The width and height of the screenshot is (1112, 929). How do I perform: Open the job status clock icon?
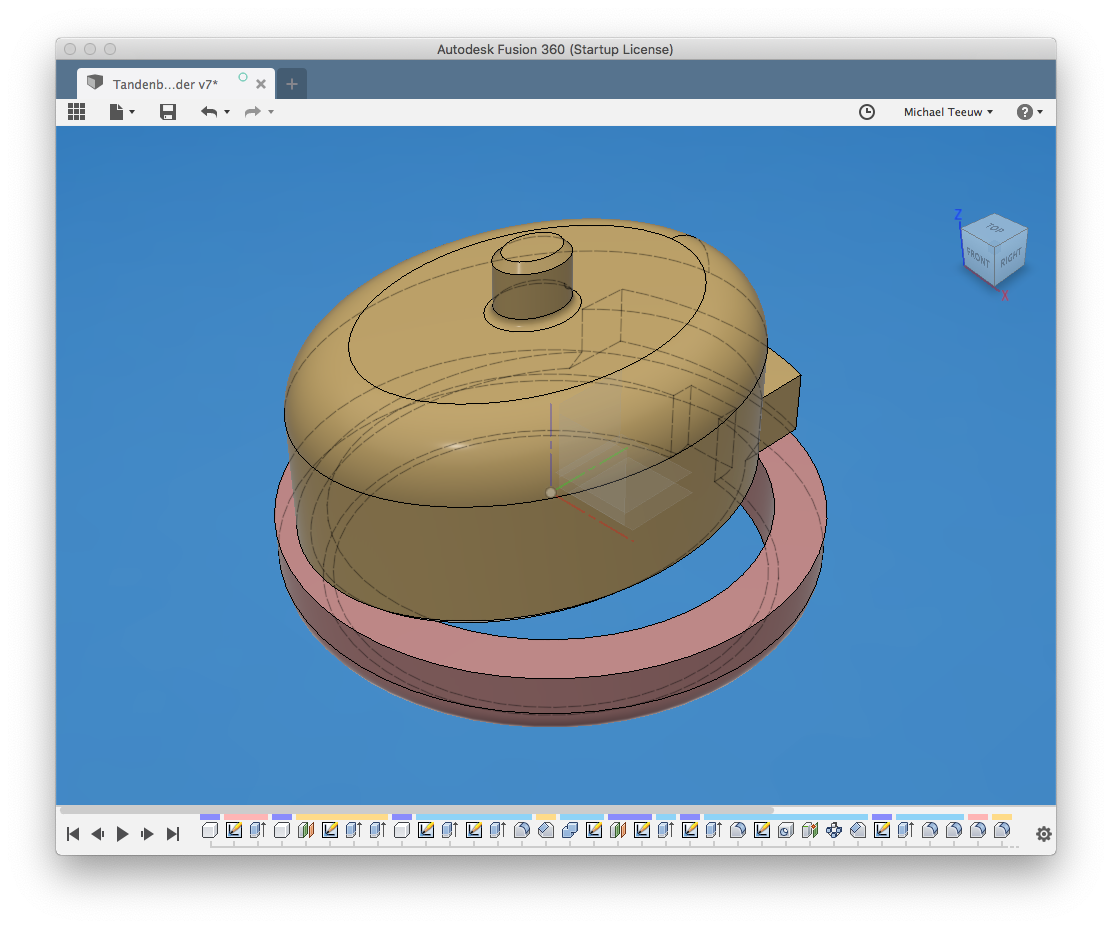(867, 112)
